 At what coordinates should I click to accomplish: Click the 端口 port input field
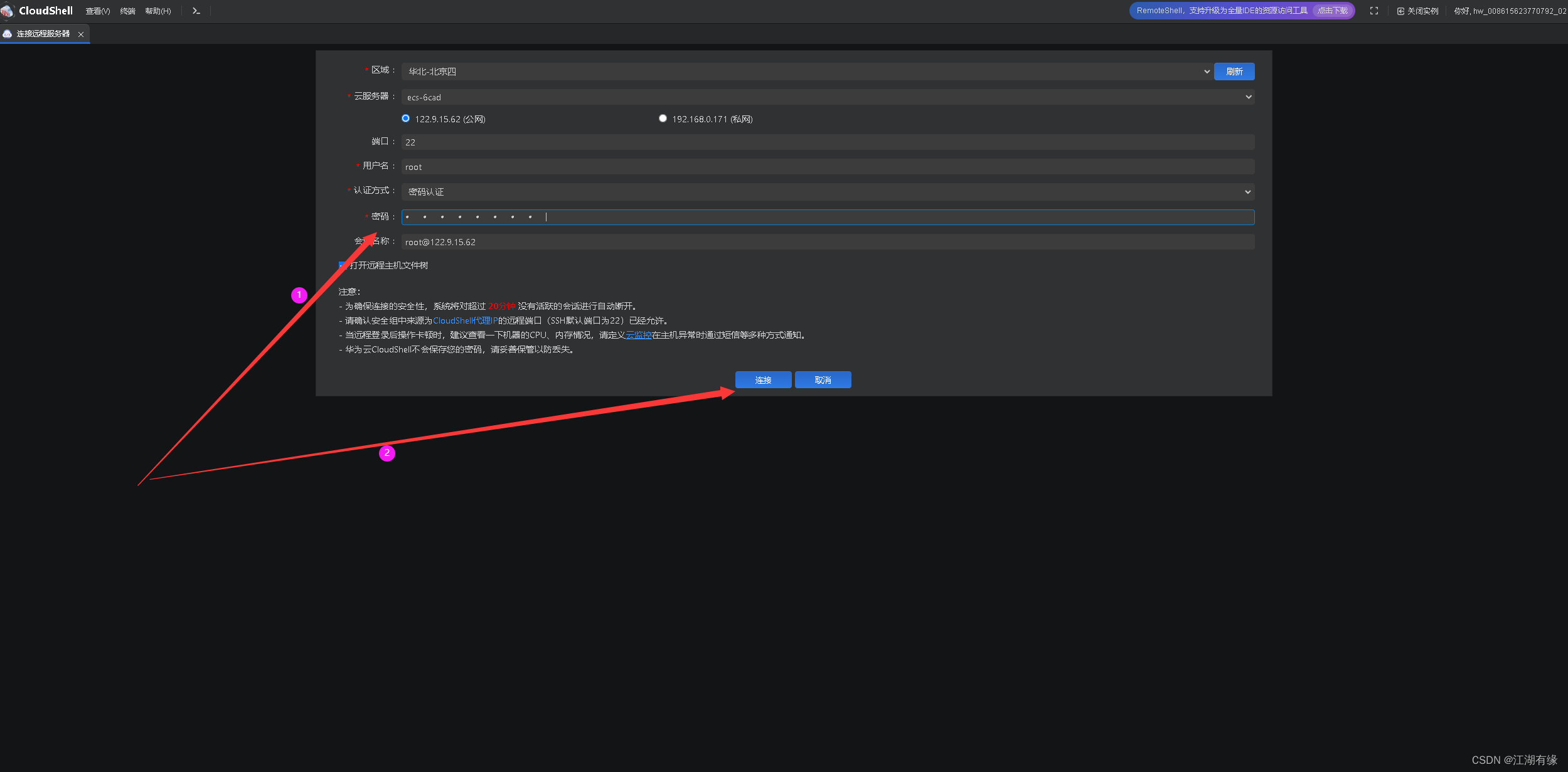(x=827, y=142)
